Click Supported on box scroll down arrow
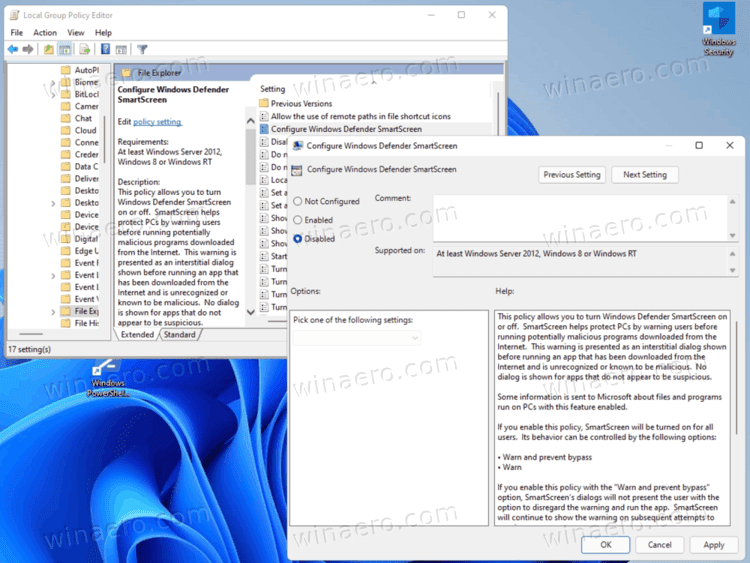This screenshot has width=750, height=563. pos(732,270)
